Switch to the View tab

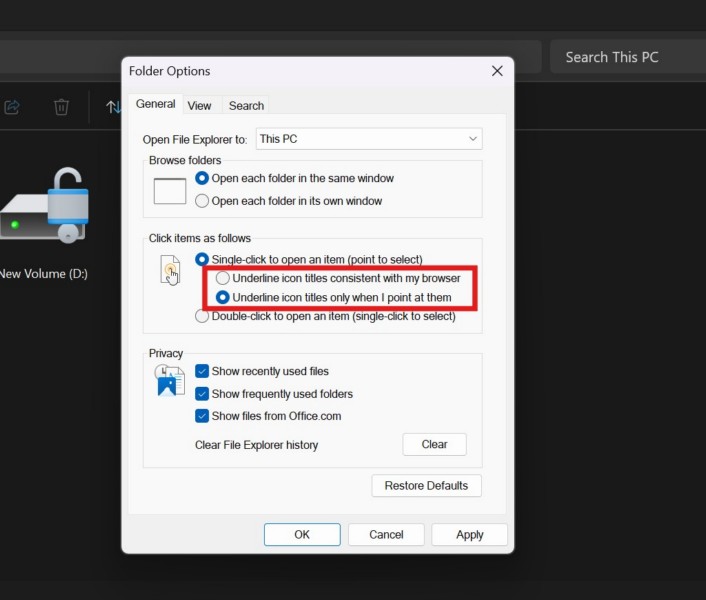pos(199,105)
